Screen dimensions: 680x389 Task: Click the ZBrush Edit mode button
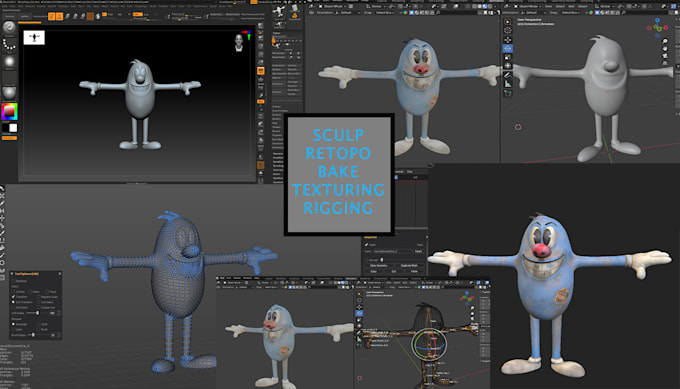click(x=52, y=16)
